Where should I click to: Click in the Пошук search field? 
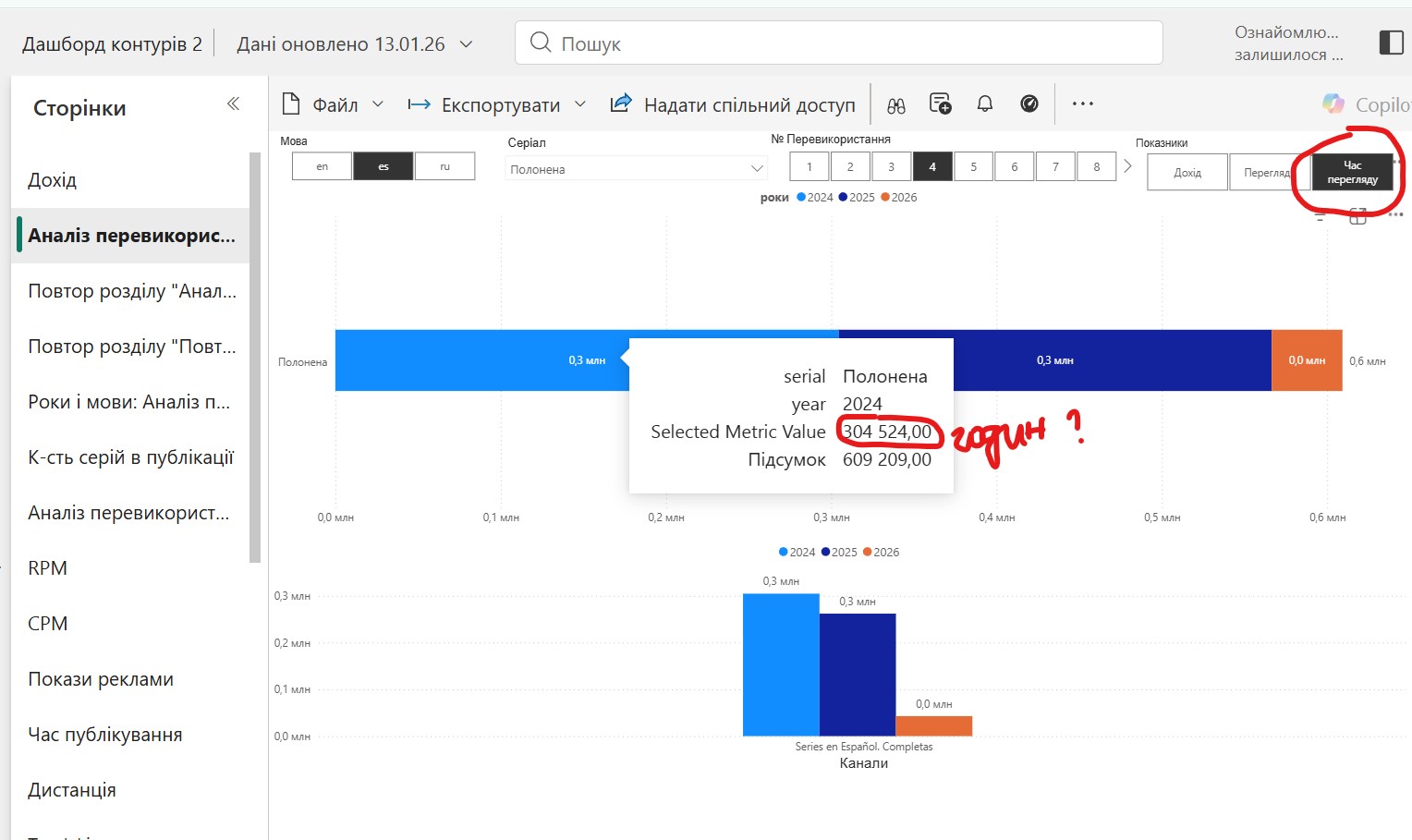tap(838, 43)
